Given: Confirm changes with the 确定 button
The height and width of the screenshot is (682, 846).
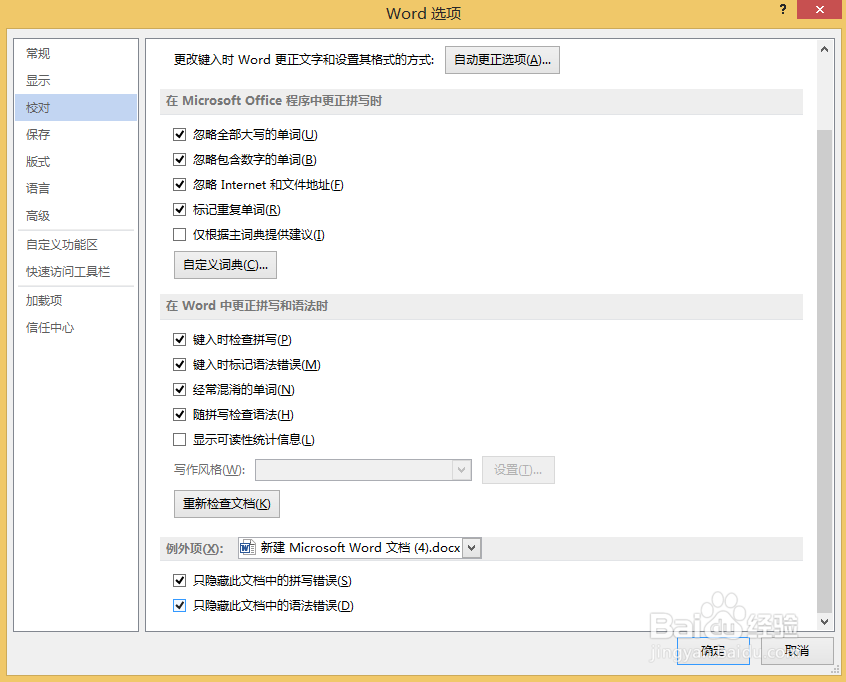Looking at the screenshot, I should click(713, 651).
